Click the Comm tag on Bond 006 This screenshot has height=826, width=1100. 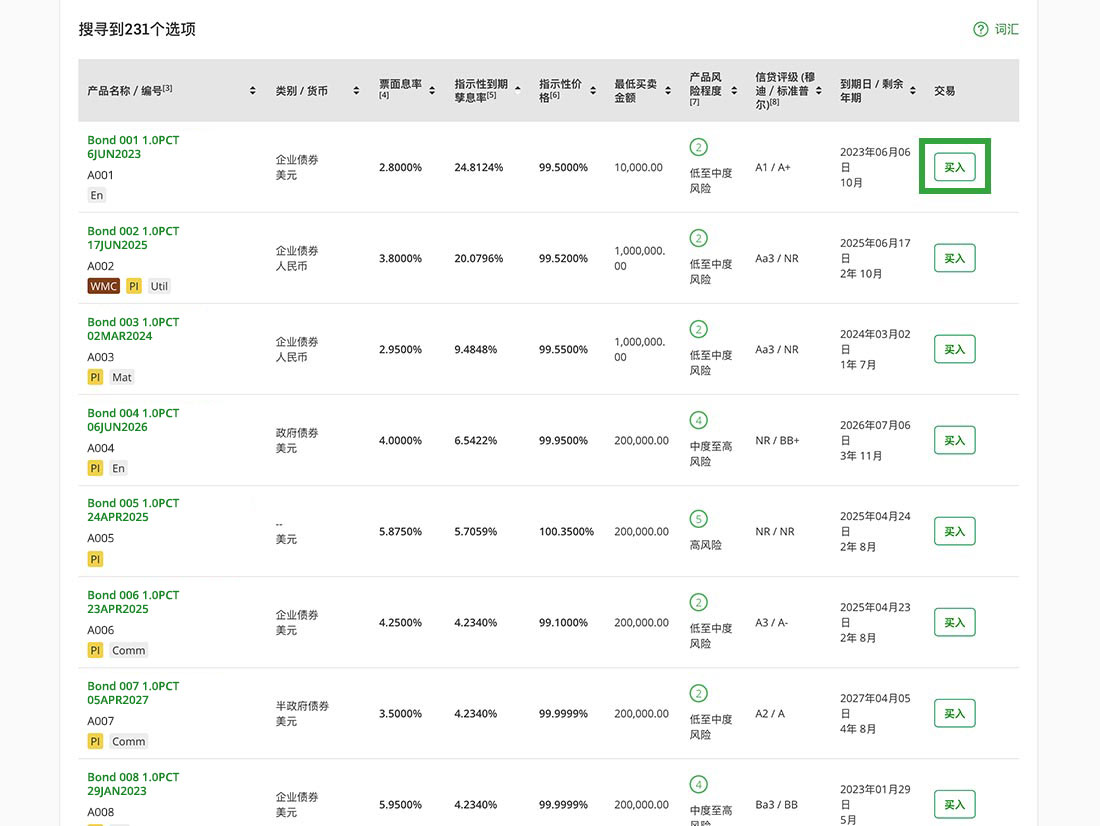(128, 651)
